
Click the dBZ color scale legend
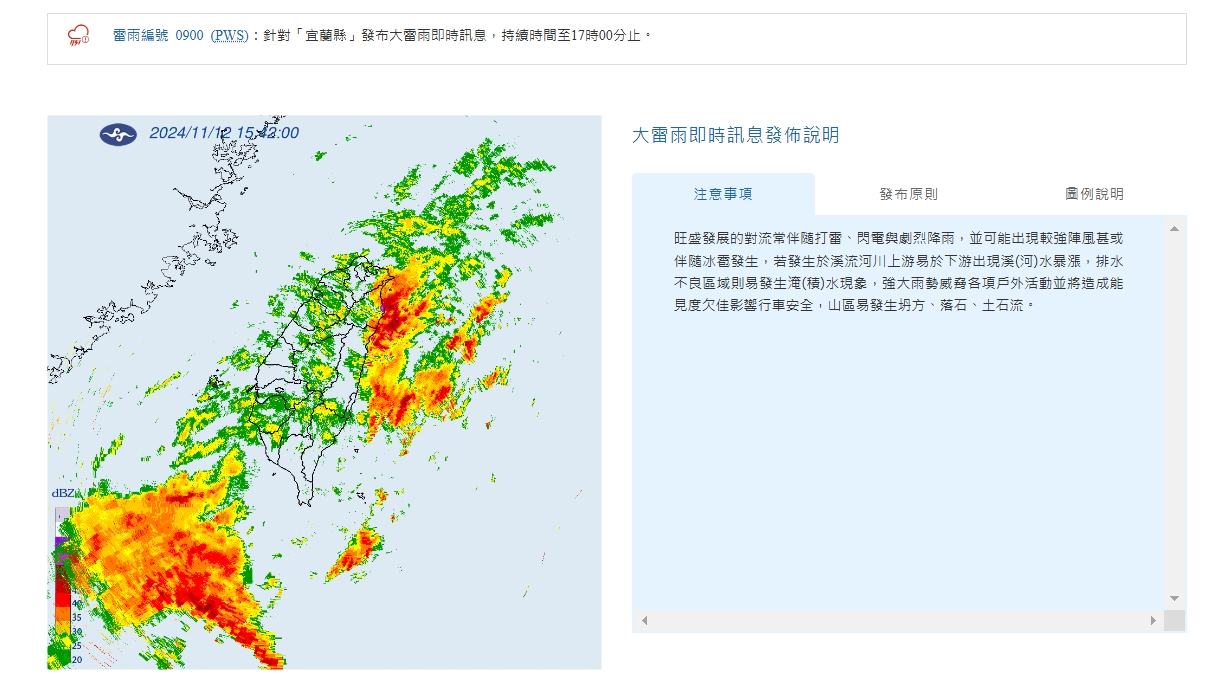[x=68, y=578]
